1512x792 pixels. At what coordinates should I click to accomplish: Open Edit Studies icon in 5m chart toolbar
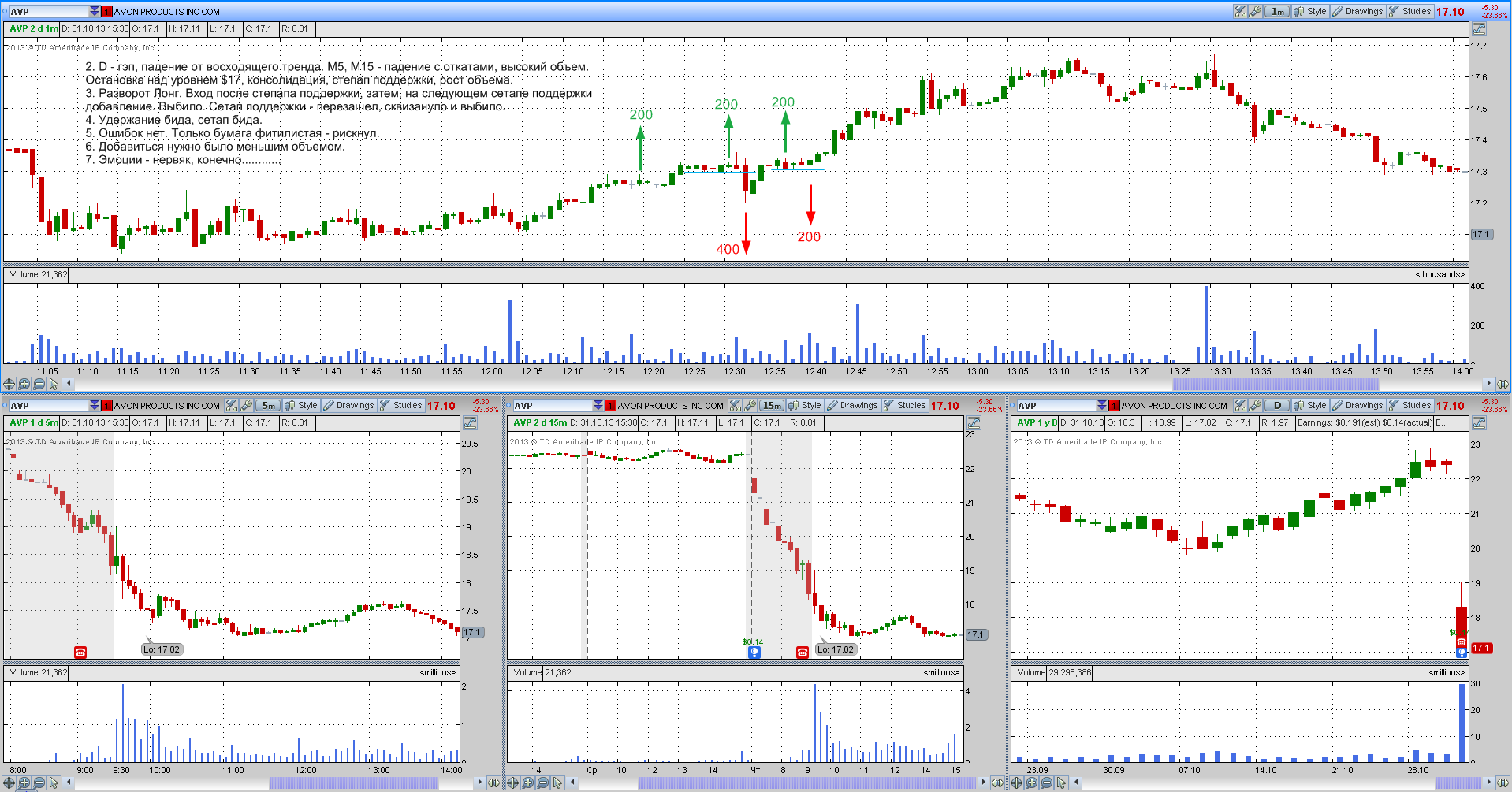tap(231, 405)
